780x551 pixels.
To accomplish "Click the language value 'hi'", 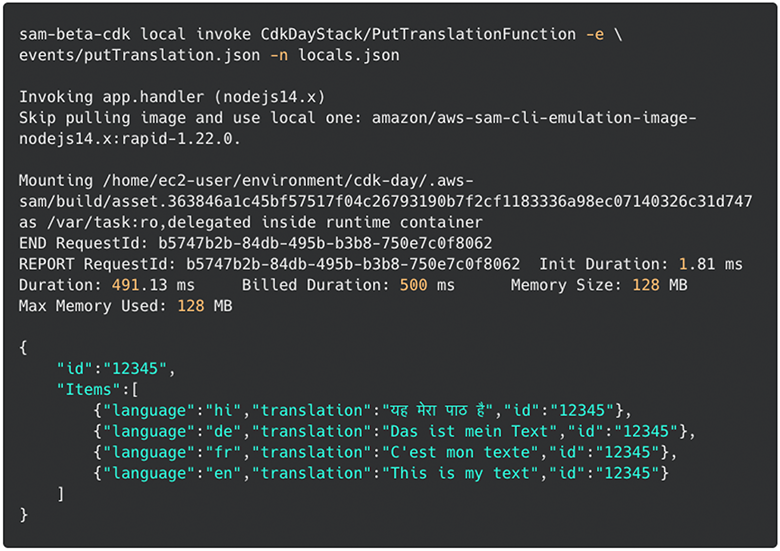I will click(x=223, y=410).
